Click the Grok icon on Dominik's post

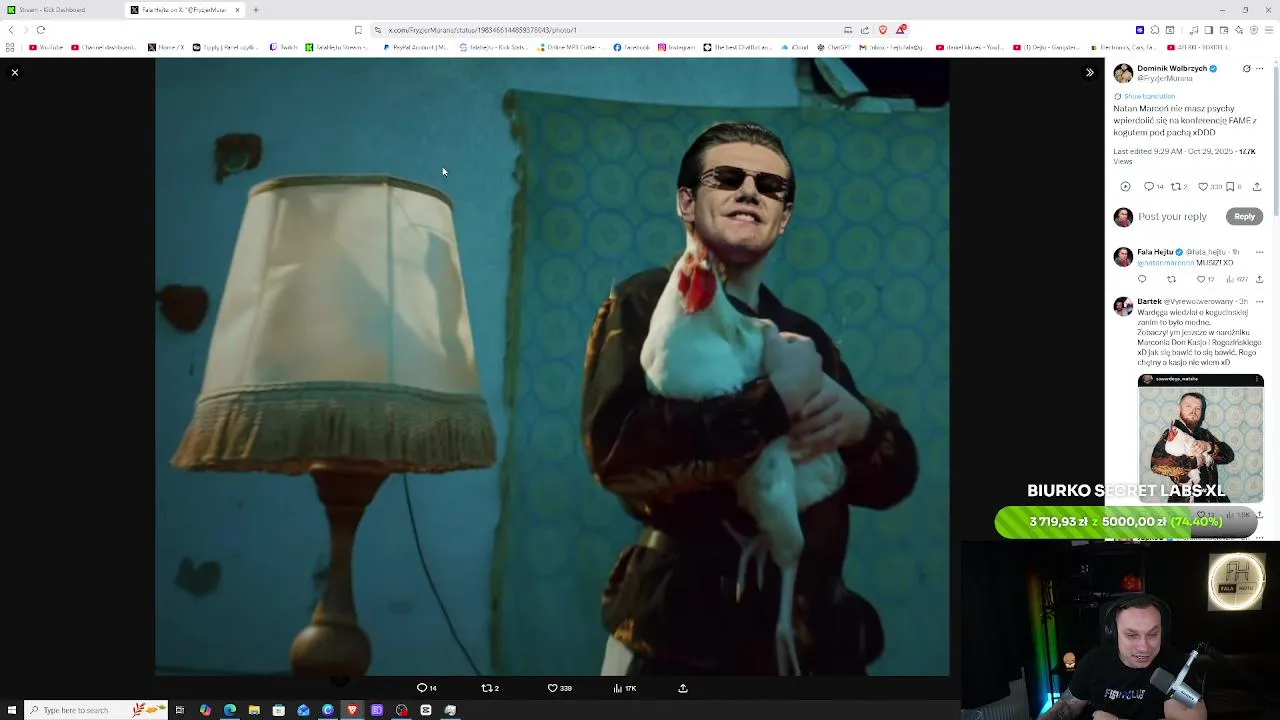tap(1246, 69)
